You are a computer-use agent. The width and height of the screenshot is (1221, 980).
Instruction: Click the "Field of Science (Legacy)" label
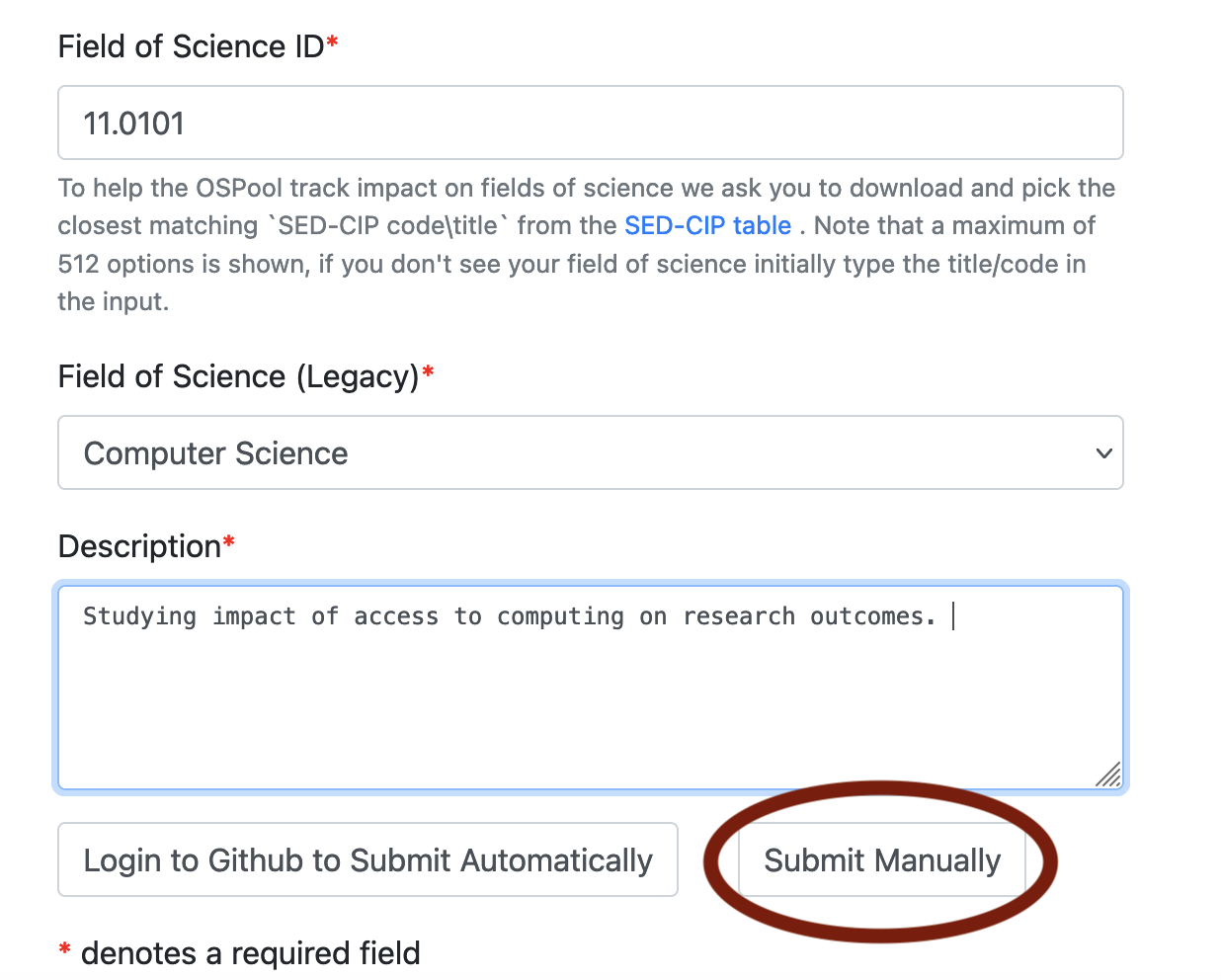pyautogui.click(x=239, y=376)
